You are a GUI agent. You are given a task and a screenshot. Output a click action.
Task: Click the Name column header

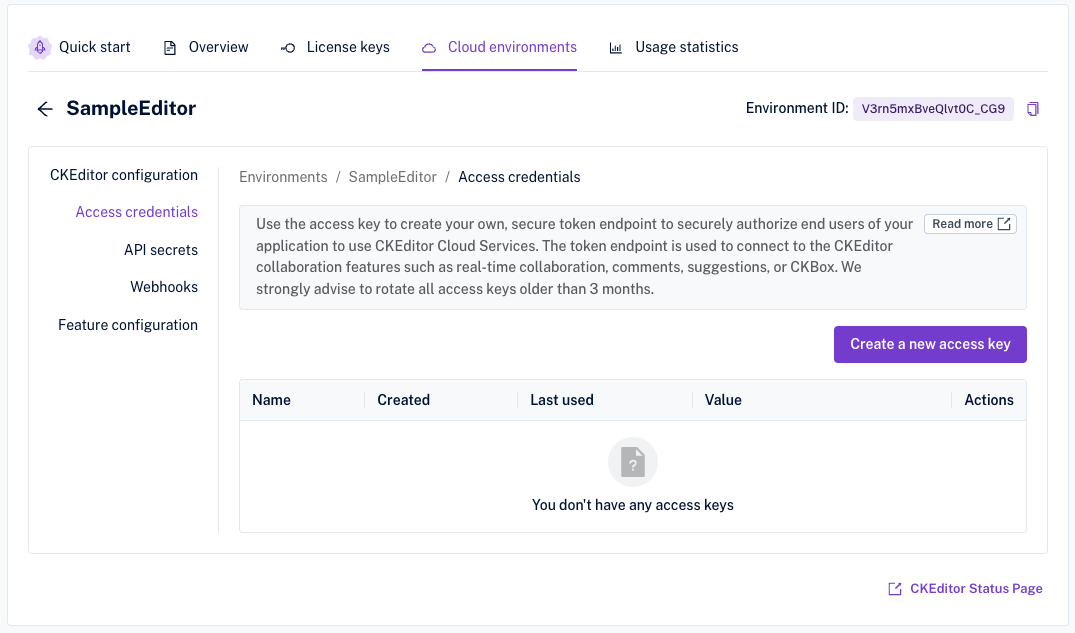pos(271,400)
